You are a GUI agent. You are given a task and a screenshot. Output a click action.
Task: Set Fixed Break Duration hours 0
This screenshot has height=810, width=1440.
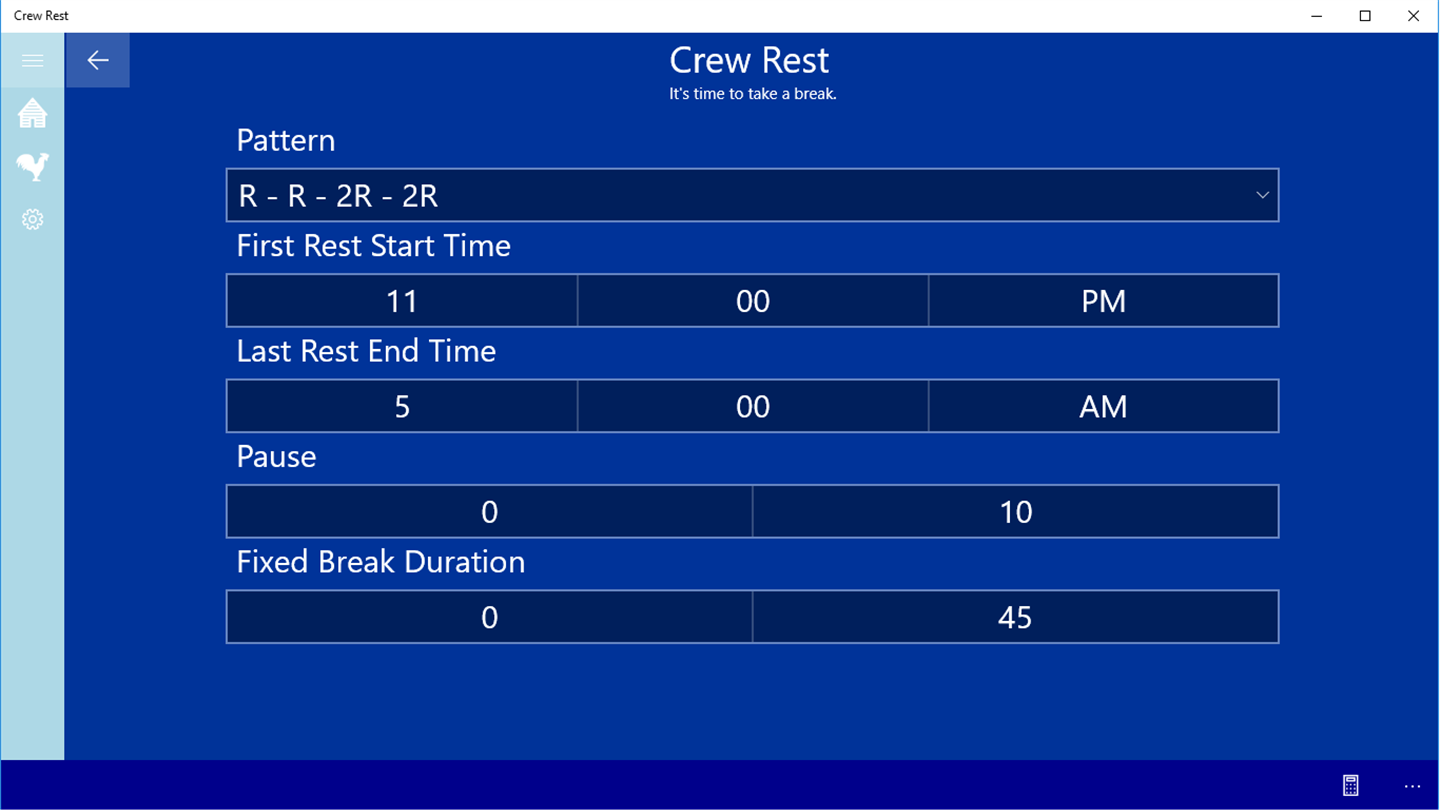click(x=489, y=617)
